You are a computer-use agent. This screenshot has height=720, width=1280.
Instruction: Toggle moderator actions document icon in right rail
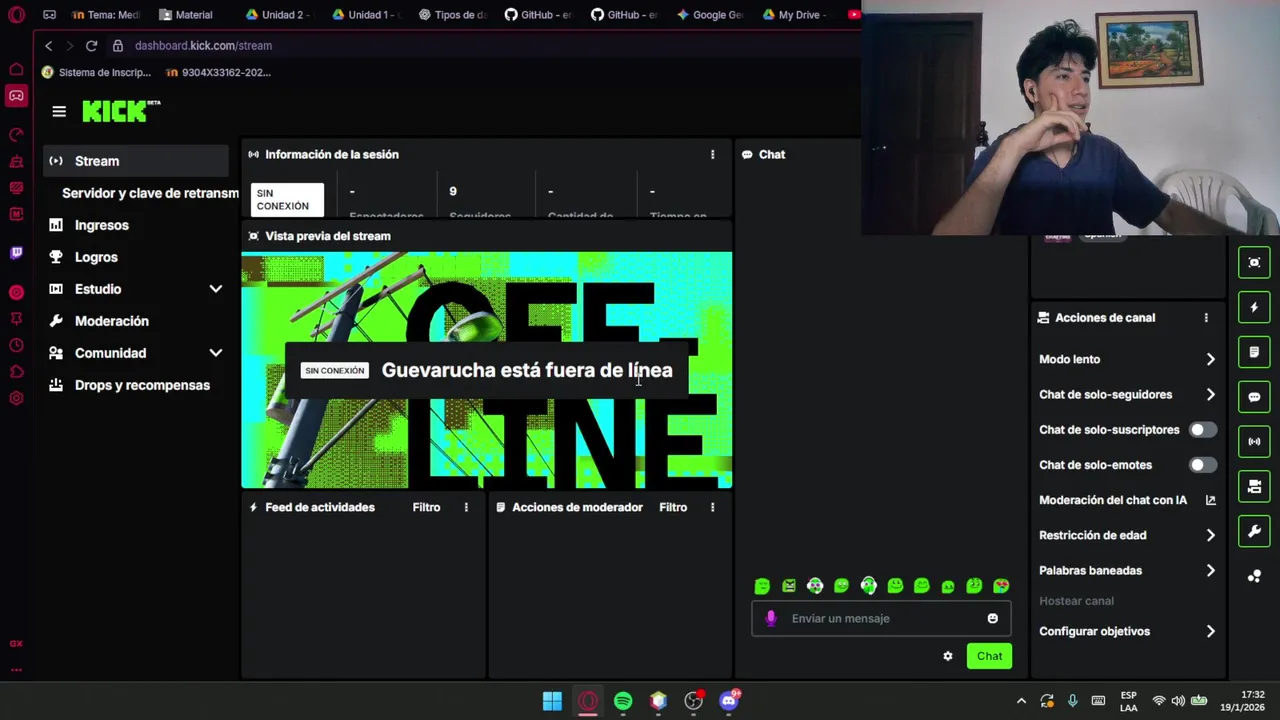tap(1254, 352)
